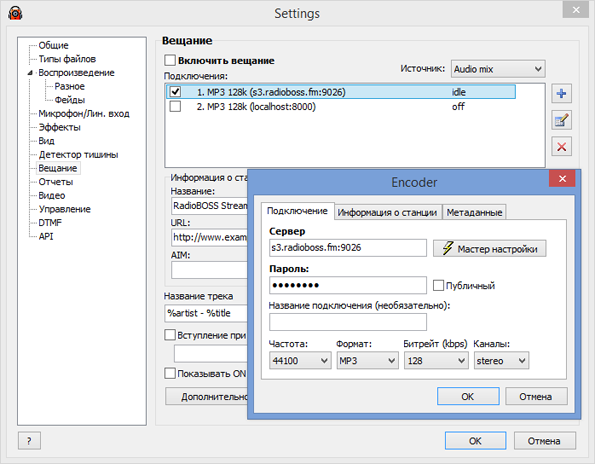Click the red X delete connection icon

pyautogui.click(x=561, y=147)
